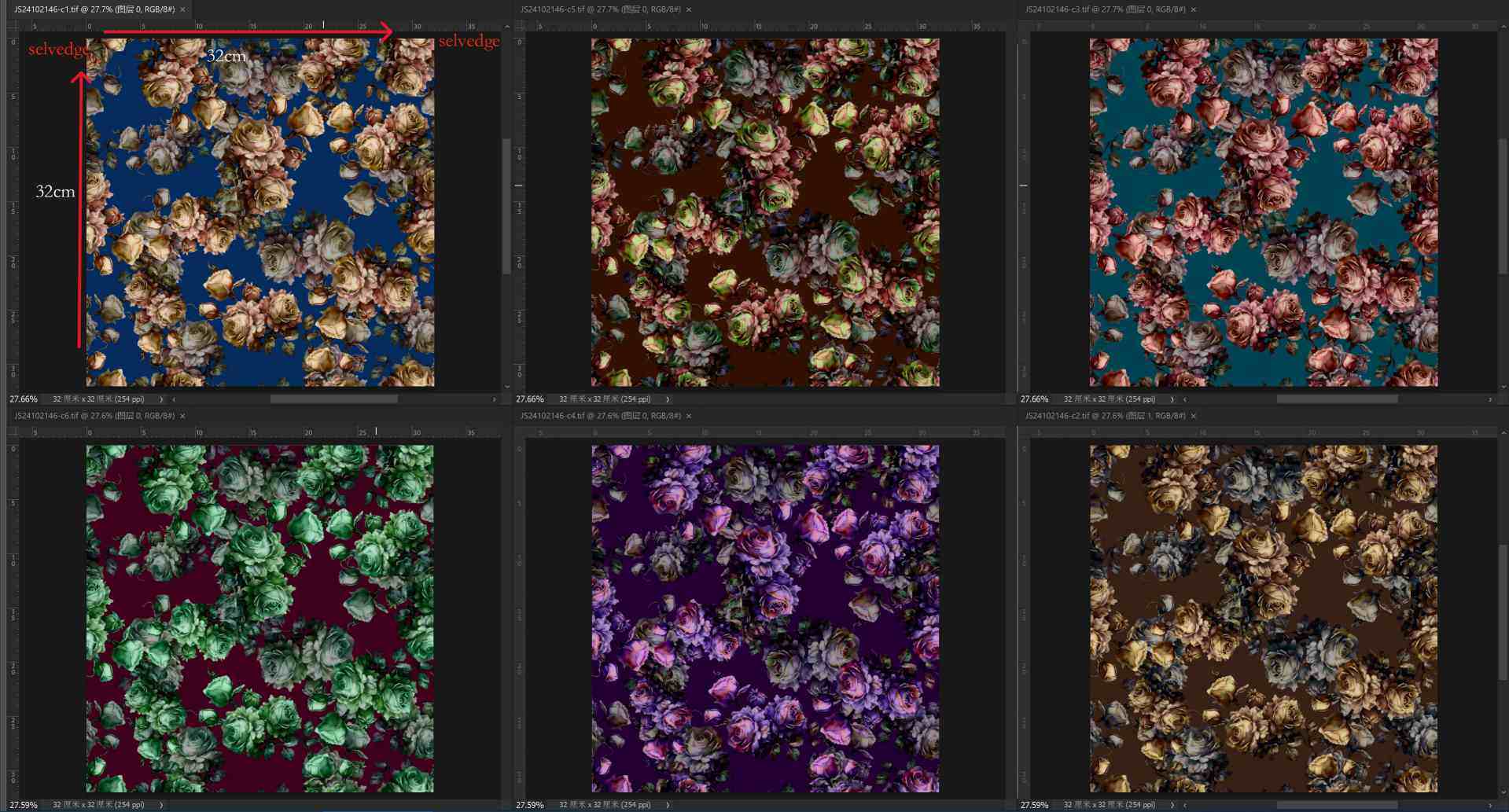
Task: Close the JS24102146-c6.tif document tab
Action: coord(182,416)
